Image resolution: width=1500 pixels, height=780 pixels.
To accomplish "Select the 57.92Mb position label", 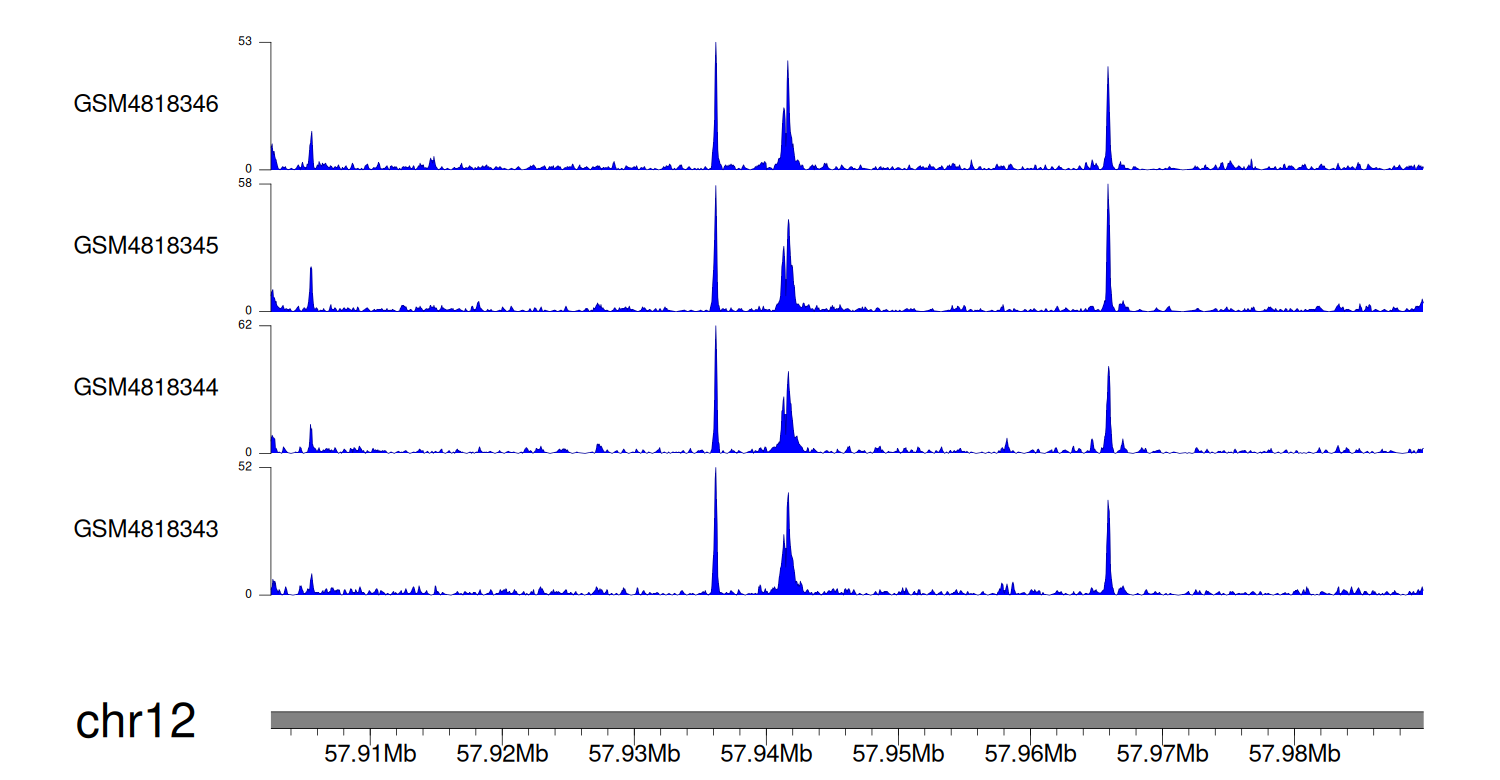I will [x=502, y=753].
